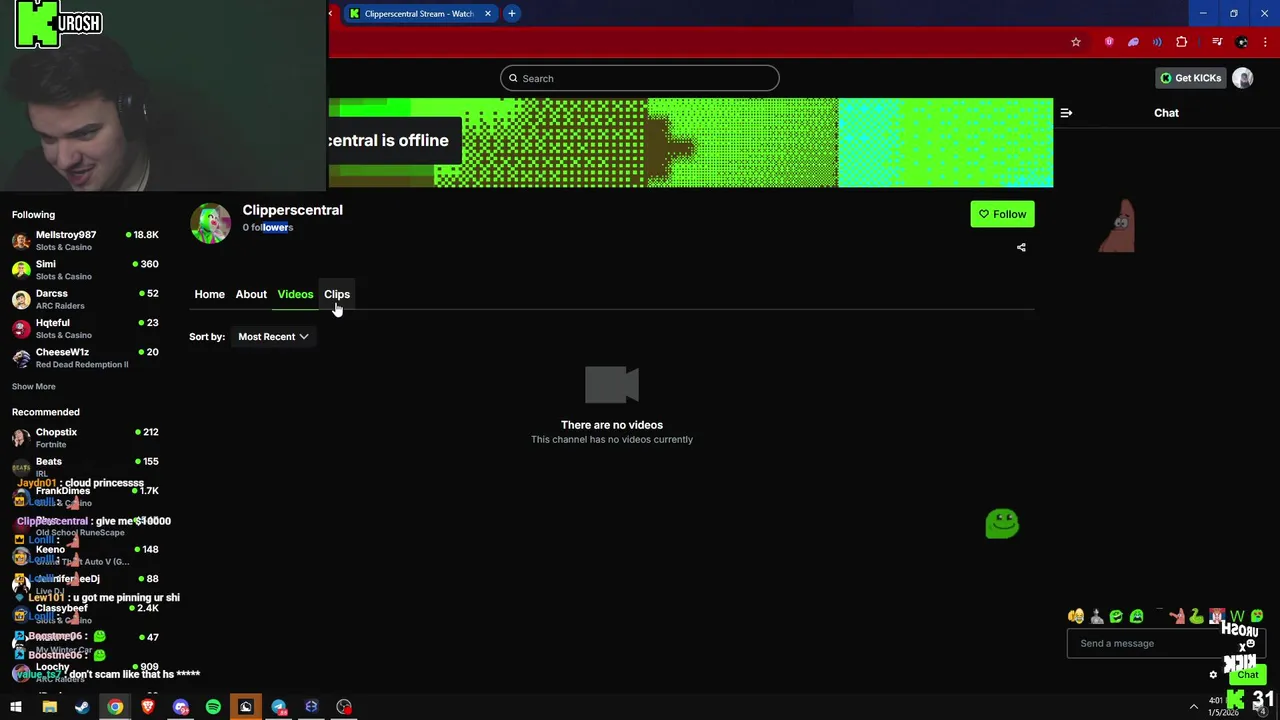Open Steam from the taskbar
This screenshot has height=720, width=1280.
[x=82, y=707]
